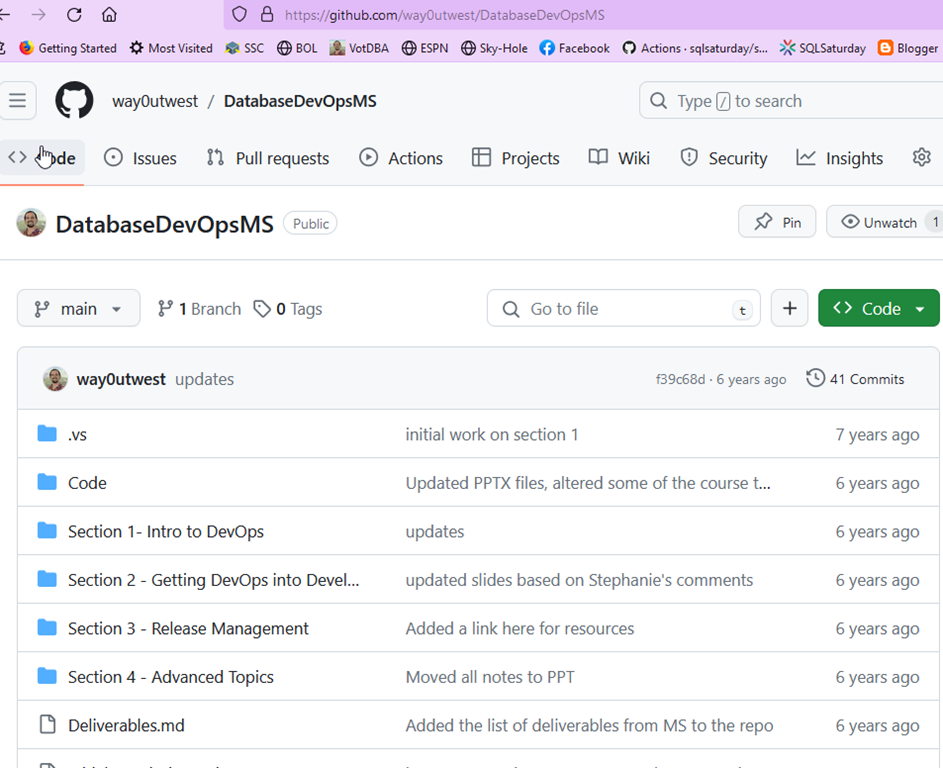Screen dimensions: 943x768
Task: Click the GitHub Octocat logo
Action: coord(74,101)
